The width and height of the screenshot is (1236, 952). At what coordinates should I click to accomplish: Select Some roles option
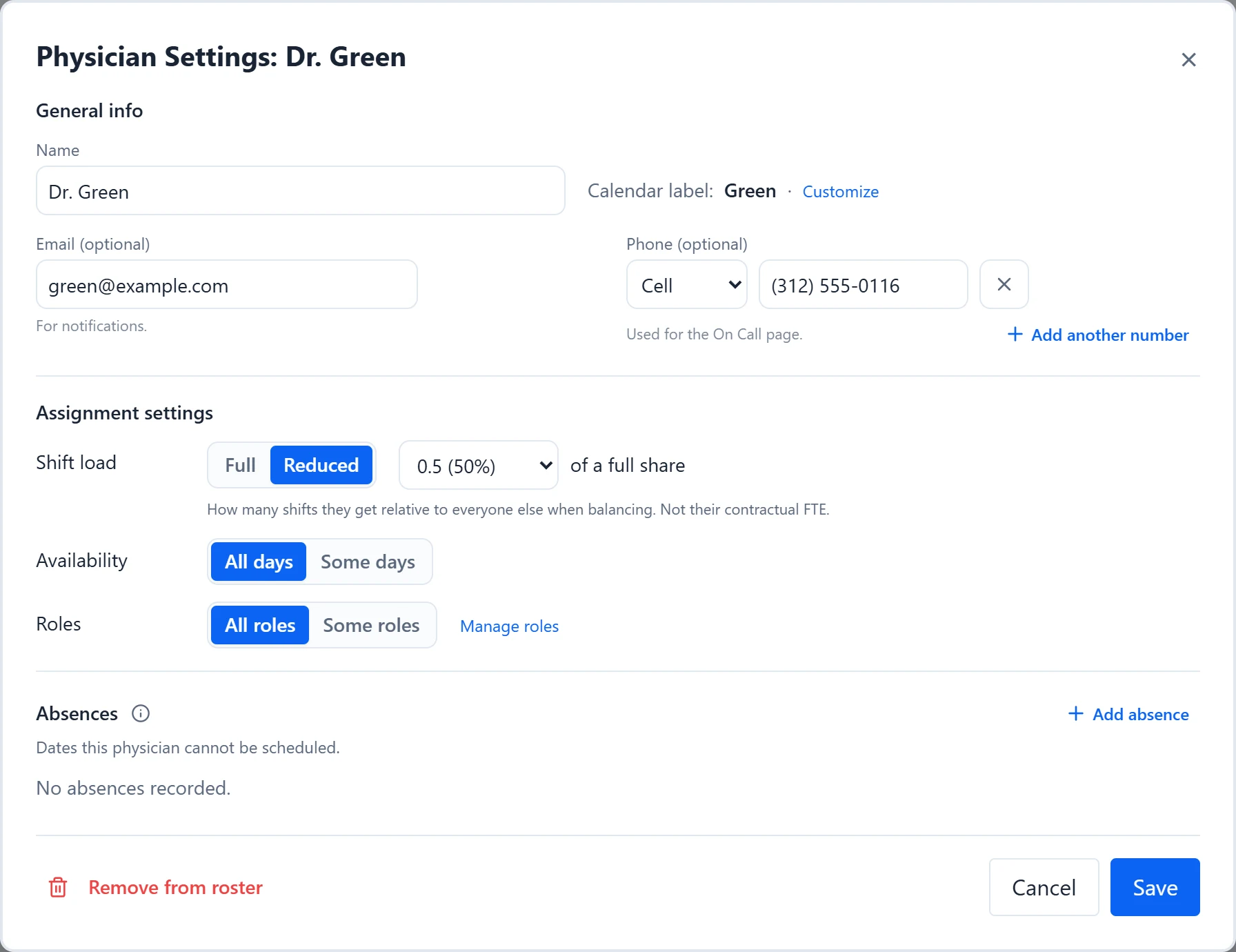pyautogui.click(x=371, y=625)
